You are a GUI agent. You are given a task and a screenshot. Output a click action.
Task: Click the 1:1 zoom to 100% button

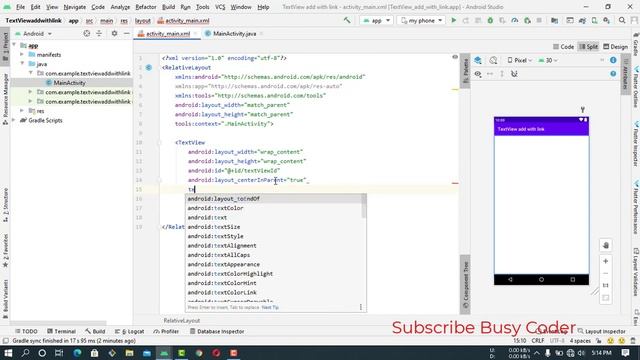[606, 285]
